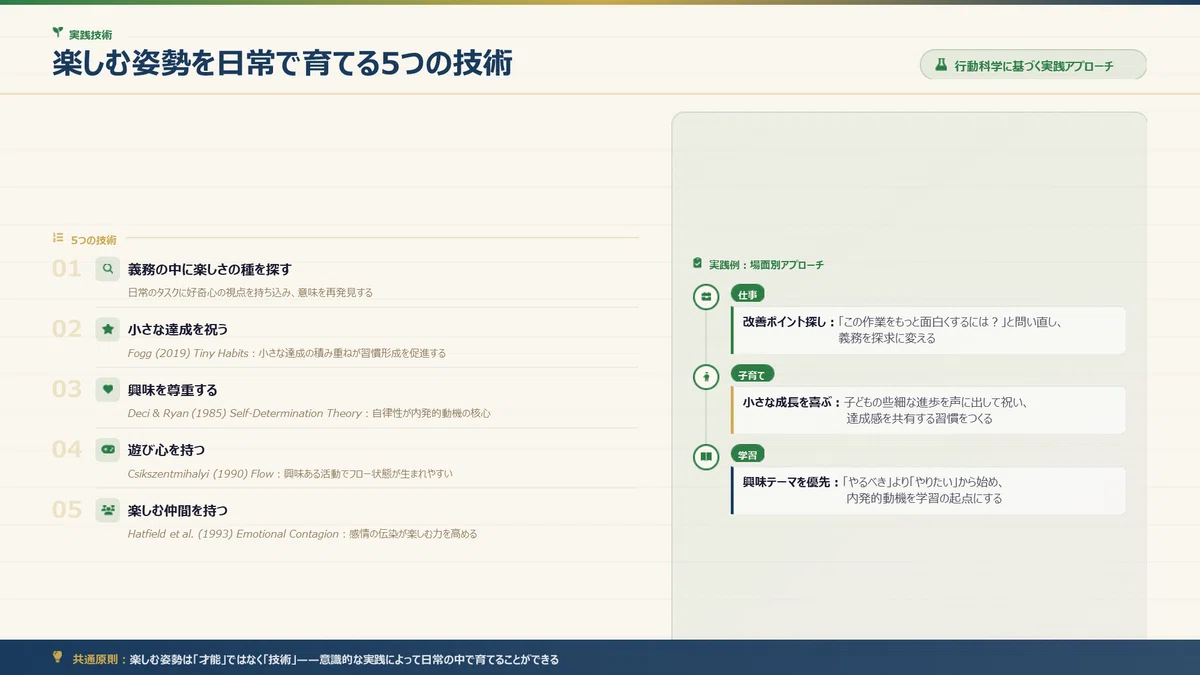Image resolution: width=1200 pixels, height=675 pixels.
Task: Click the gamepad icon for 遊び心を持つ
Action: pyautogui.click(x=108, y=449)
